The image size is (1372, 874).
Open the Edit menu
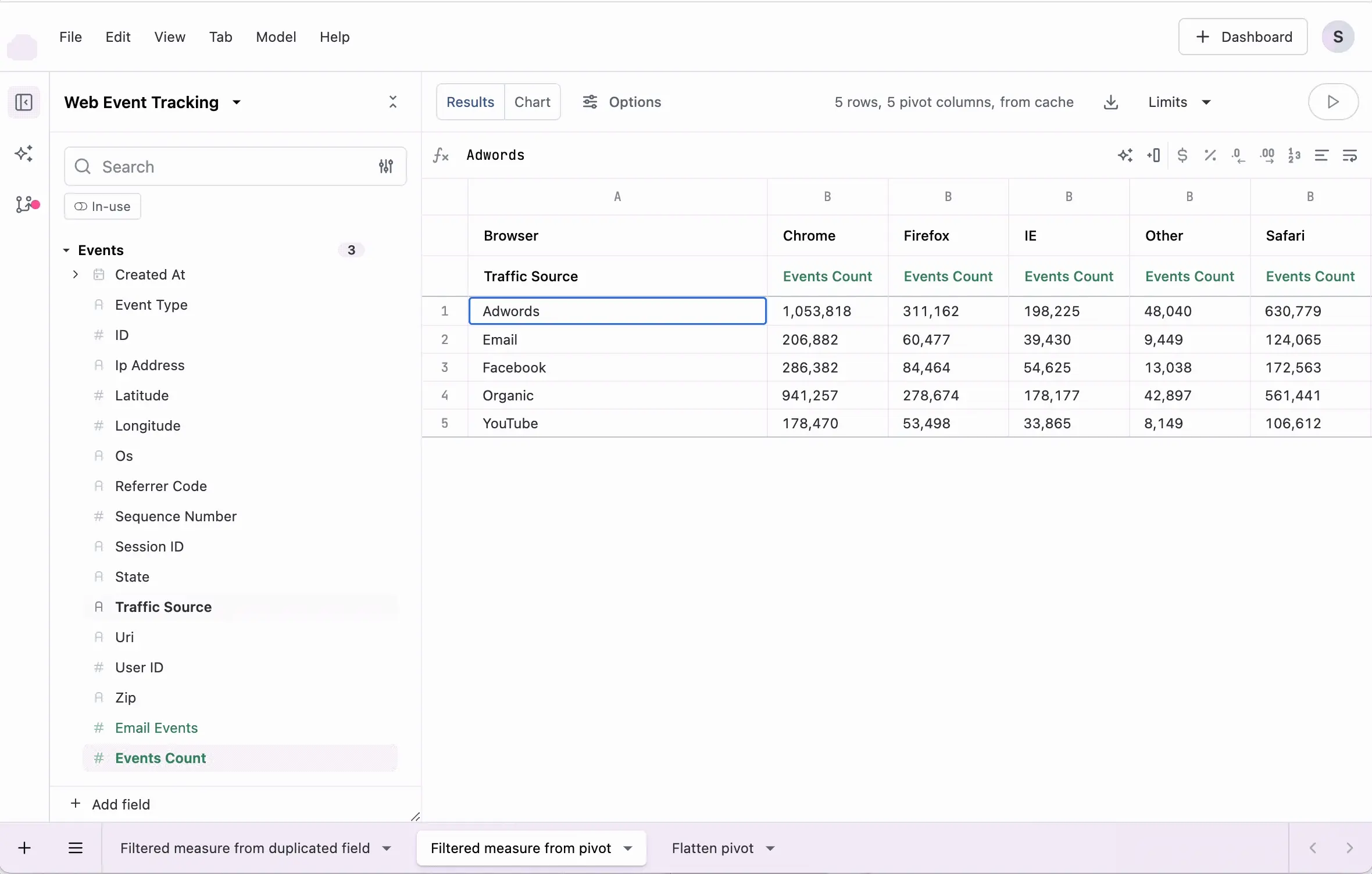pos(118,37)
